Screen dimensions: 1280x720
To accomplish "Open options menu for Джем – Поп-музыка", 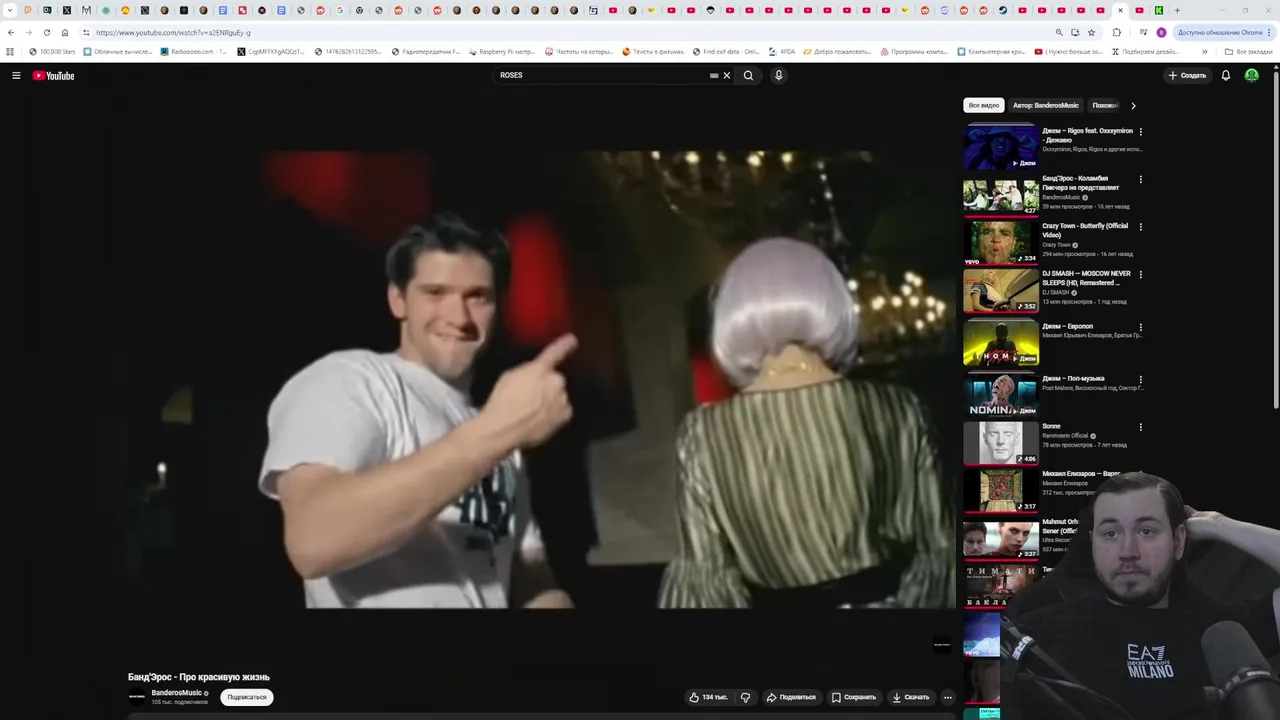I will click(x=1140, y=379).
